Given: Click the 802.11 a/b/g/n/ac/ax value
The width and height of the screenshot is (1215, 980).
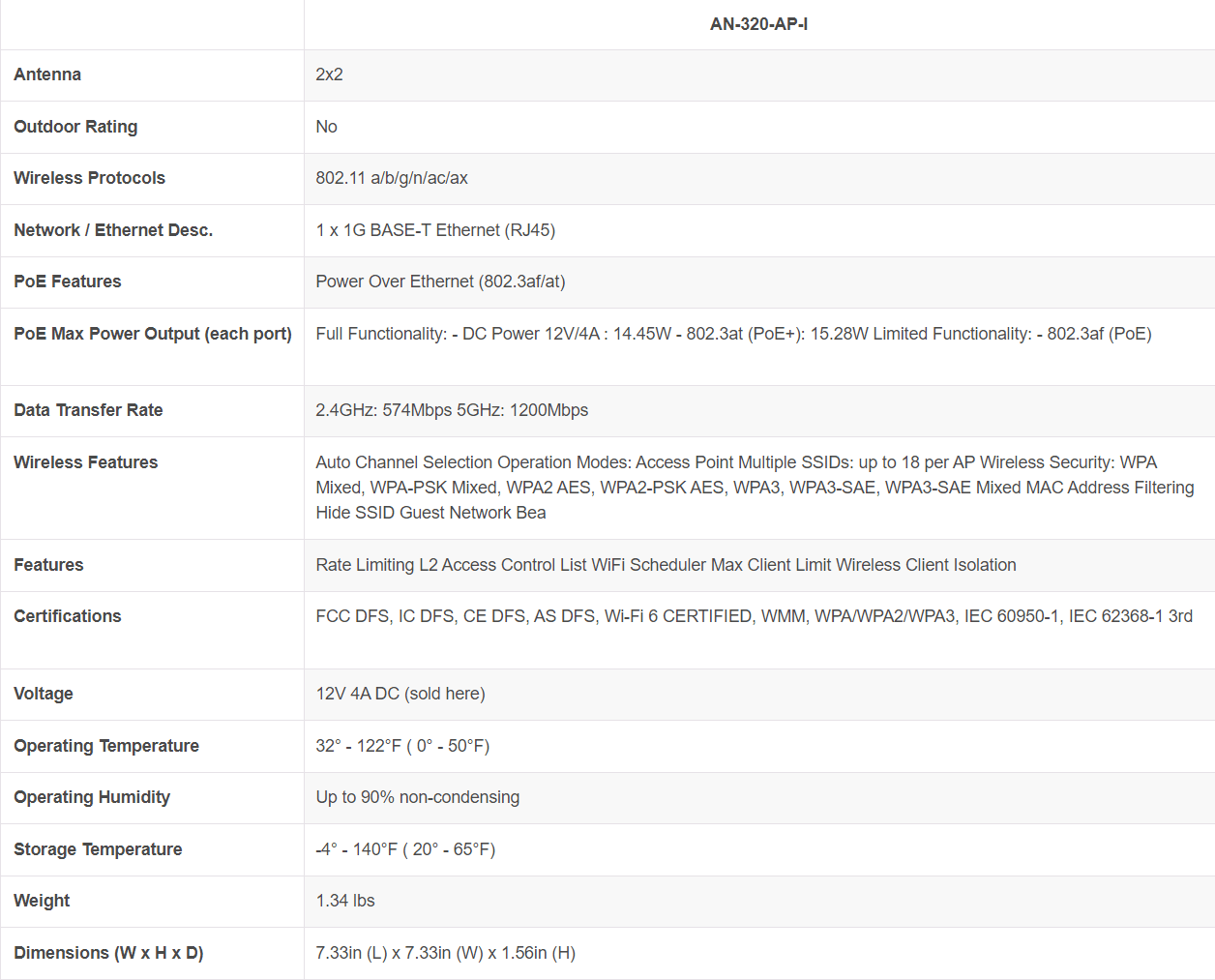Looking at the screenshot, I should (392, 178).
